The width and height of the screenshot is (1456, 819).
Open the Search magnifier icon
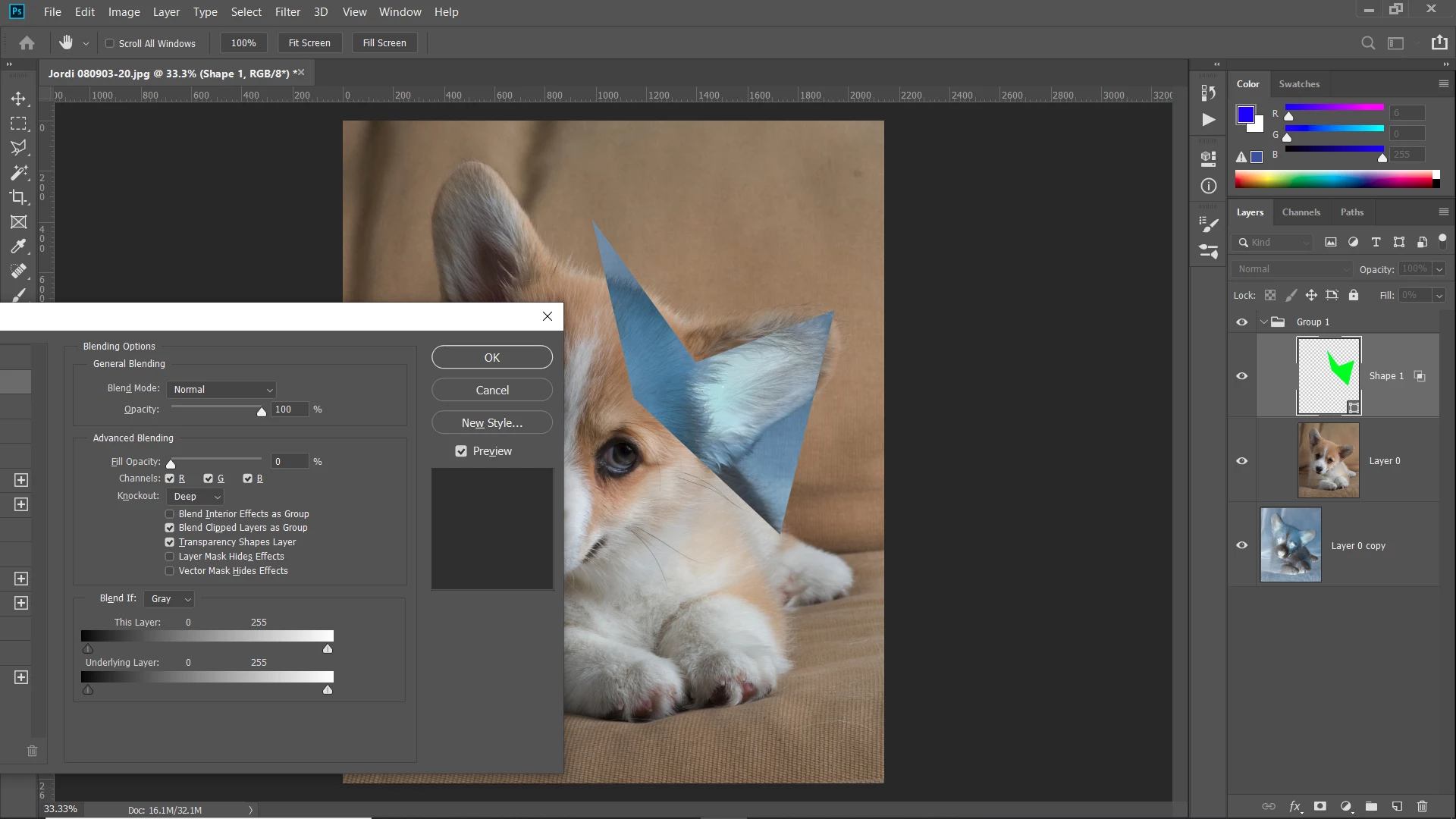1368,43
